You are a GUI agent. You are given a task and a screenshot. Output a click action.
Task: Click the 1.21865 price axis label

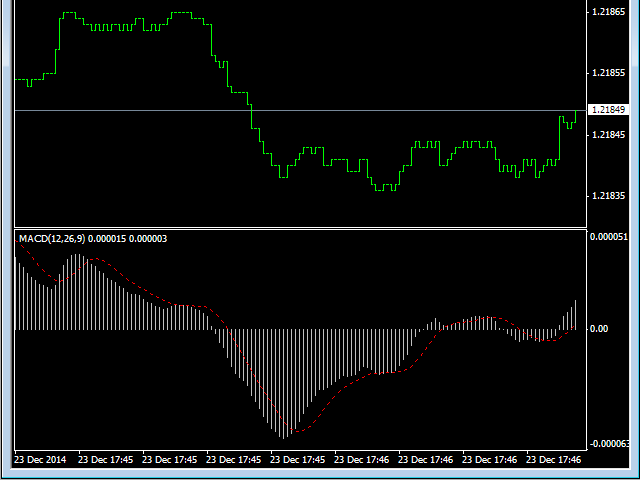click(x=608, y=12)
